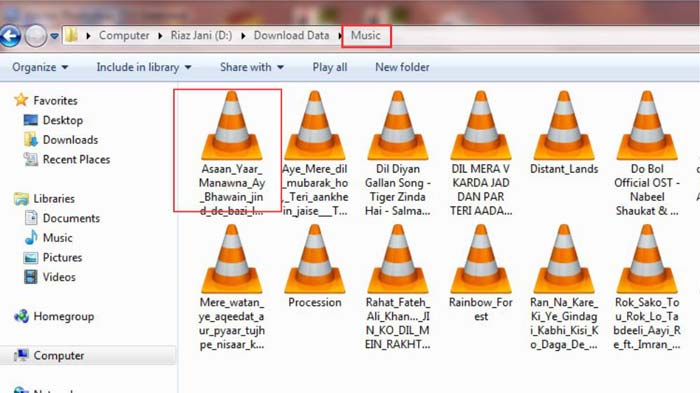The height and width of the screenshot is (393, 700).
Task: Open Pictures library in the sidebar
Action: 53,257
